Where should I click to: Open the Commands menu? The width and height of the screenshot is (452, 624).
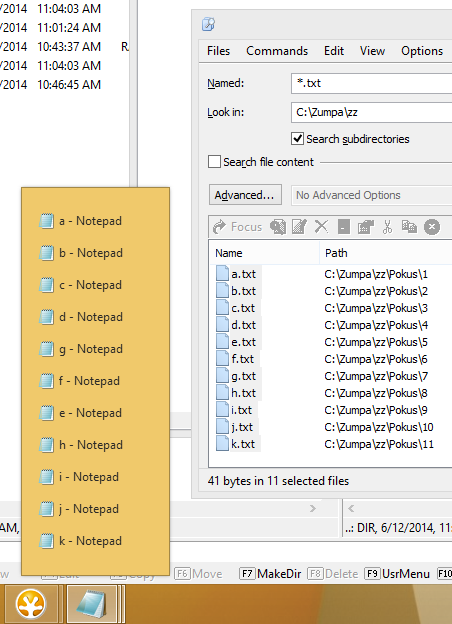pyautogui.click(x=277, y=51)
